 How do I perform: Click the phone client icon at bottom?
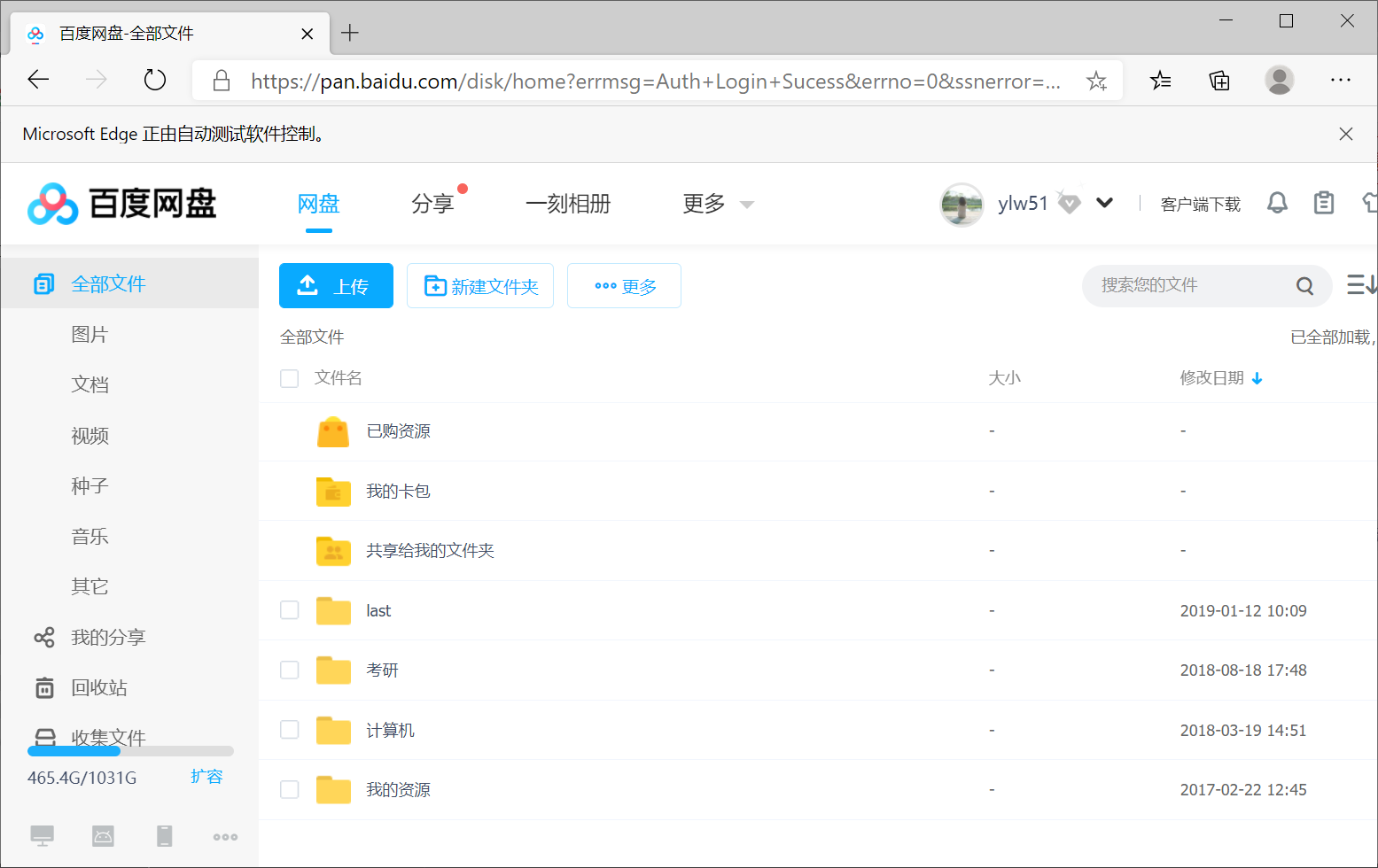[x=164, y=835]
